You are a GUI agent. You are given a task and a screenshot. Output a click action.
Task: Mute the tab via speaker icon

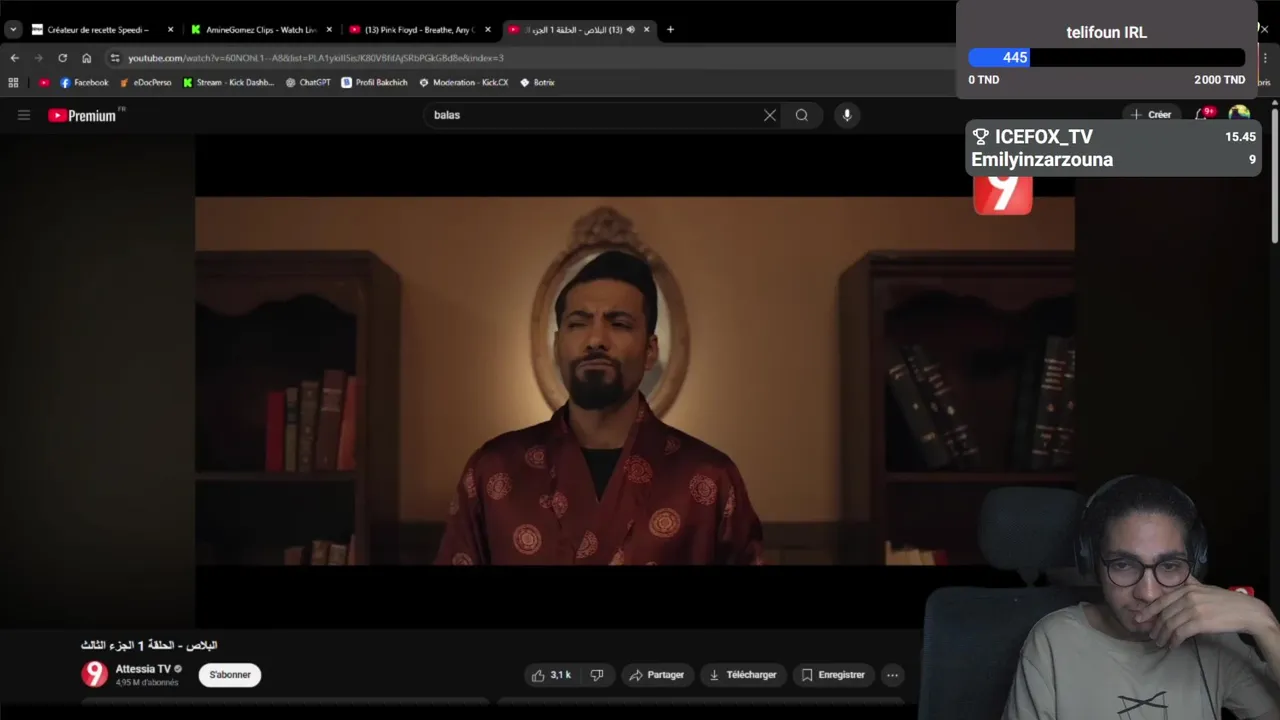tap(630, 29)
